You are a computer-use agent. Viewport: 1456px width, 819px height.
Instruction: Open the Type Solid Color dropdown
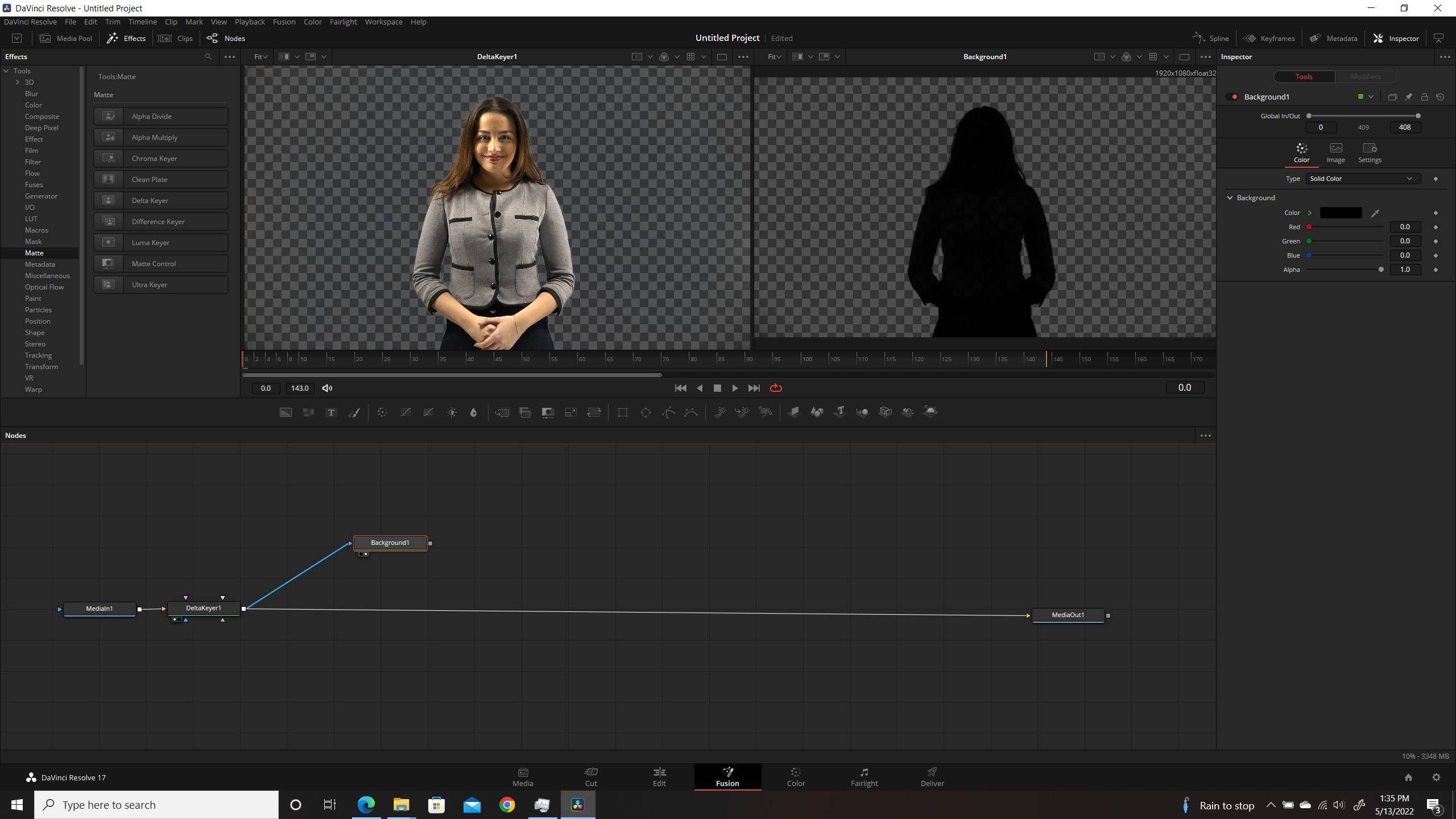click(x=1362, y=179)
